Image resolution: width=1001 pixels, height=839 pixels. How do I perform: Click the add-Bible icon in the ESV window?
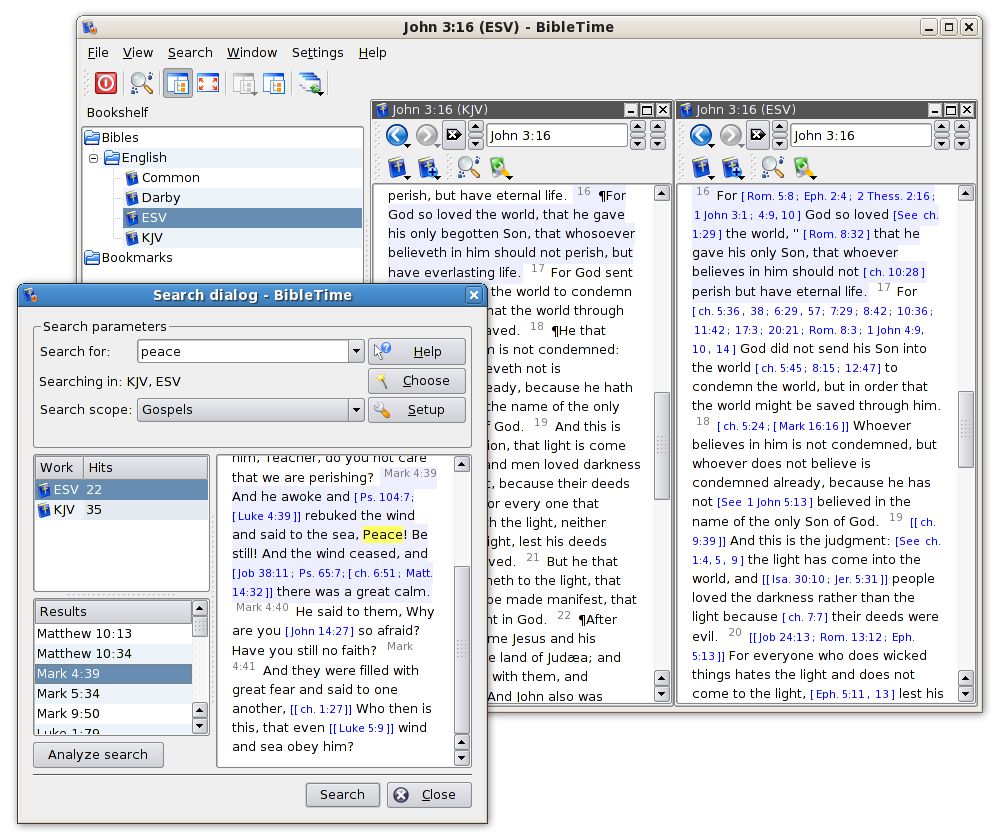pyautogui.click(x=733, y=166)
